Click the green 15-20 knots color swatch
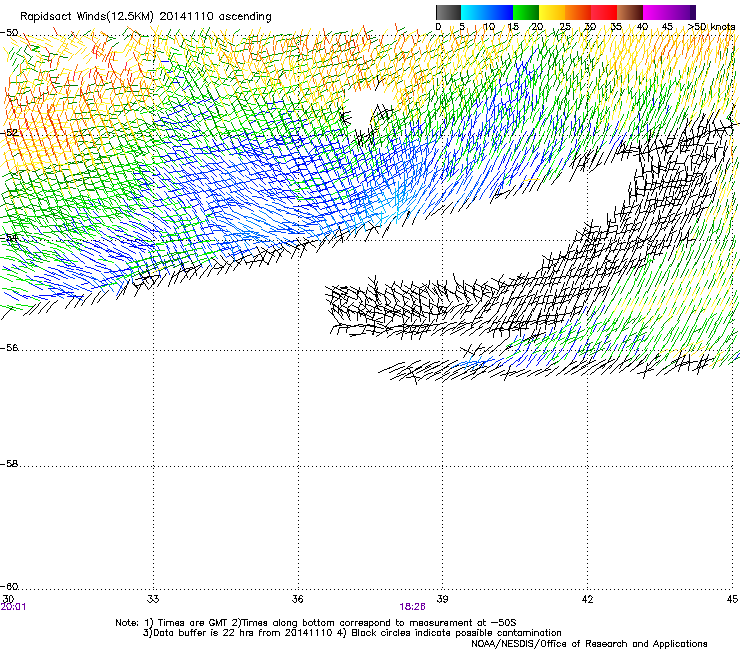The width and height of the screenshot is (740, 650). click(x=526, y=12)
